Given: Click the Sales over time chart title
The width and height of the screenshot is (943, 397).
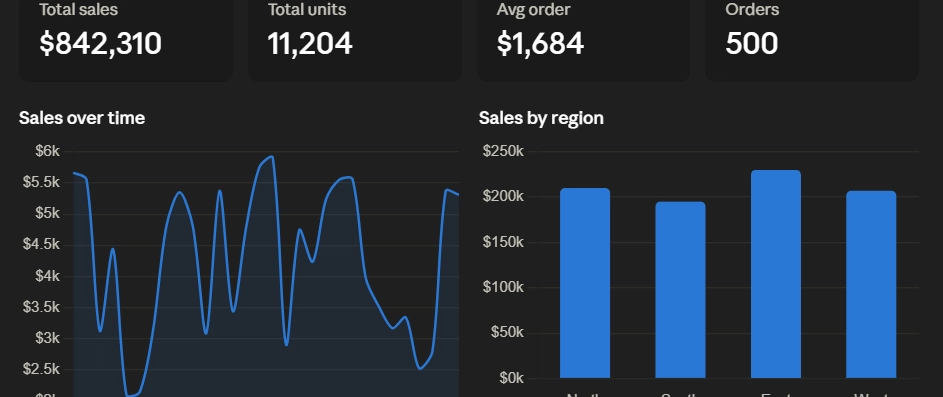Looking at the screenshot, I should pyautogui.click(x=82, y=117).
